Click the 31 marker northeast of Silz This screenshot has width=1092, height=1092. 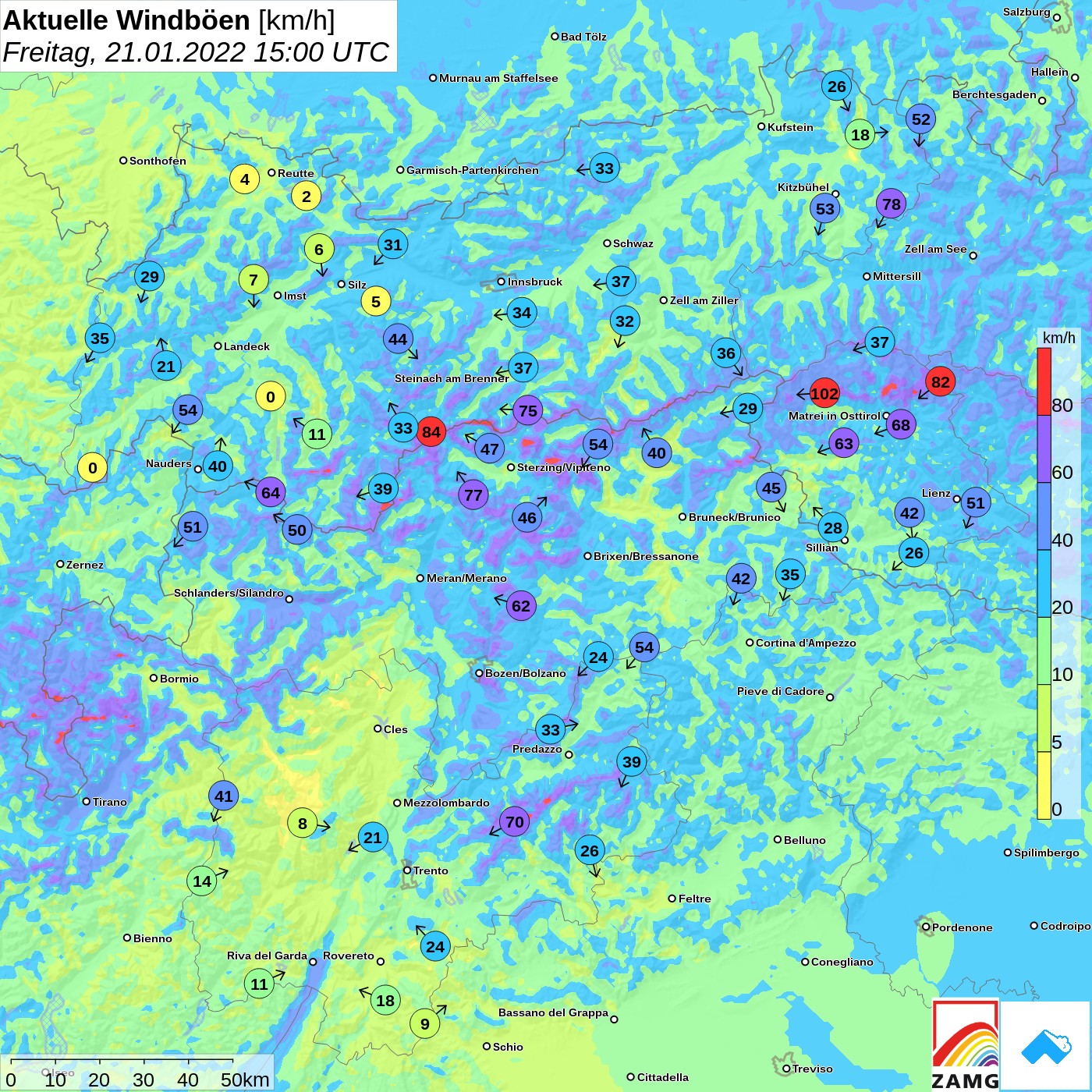(393, 244)
